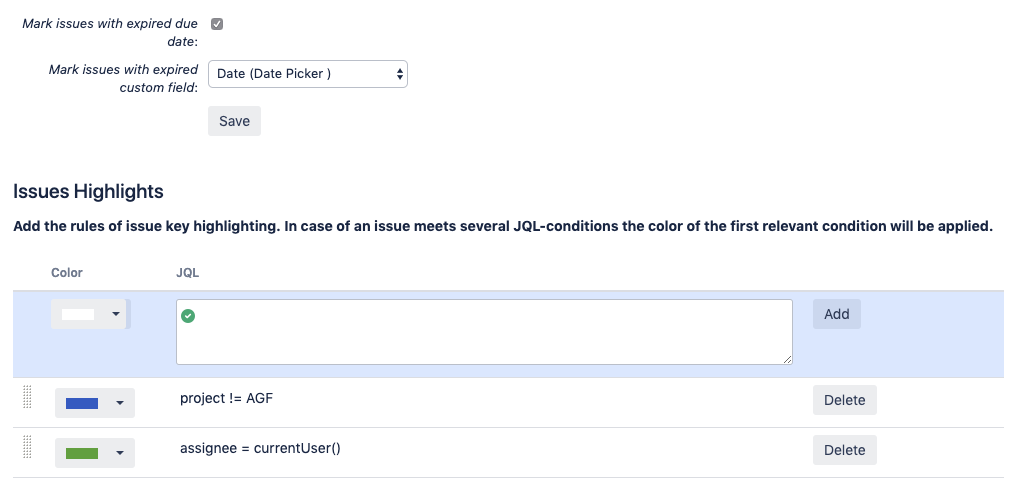Click the green JQL validation checkmark icon
This screenshot has height=494, width=1017.
[x=188, y=315]
